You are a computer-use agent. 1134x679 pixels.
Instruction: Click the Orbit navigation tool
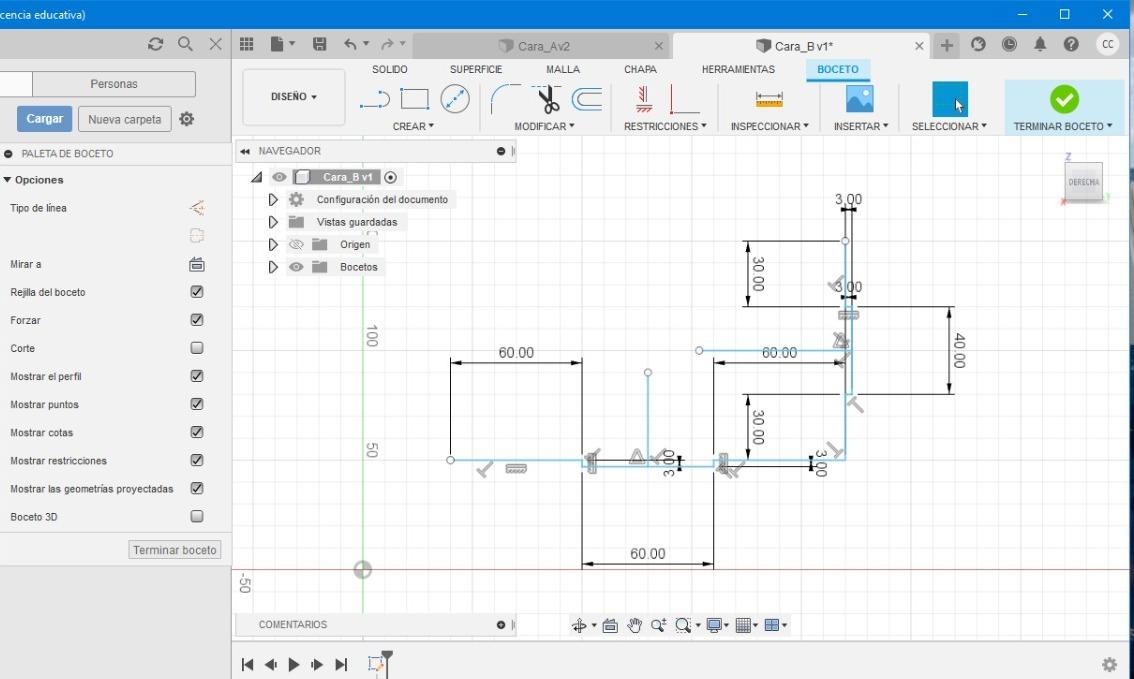(579, 625)
